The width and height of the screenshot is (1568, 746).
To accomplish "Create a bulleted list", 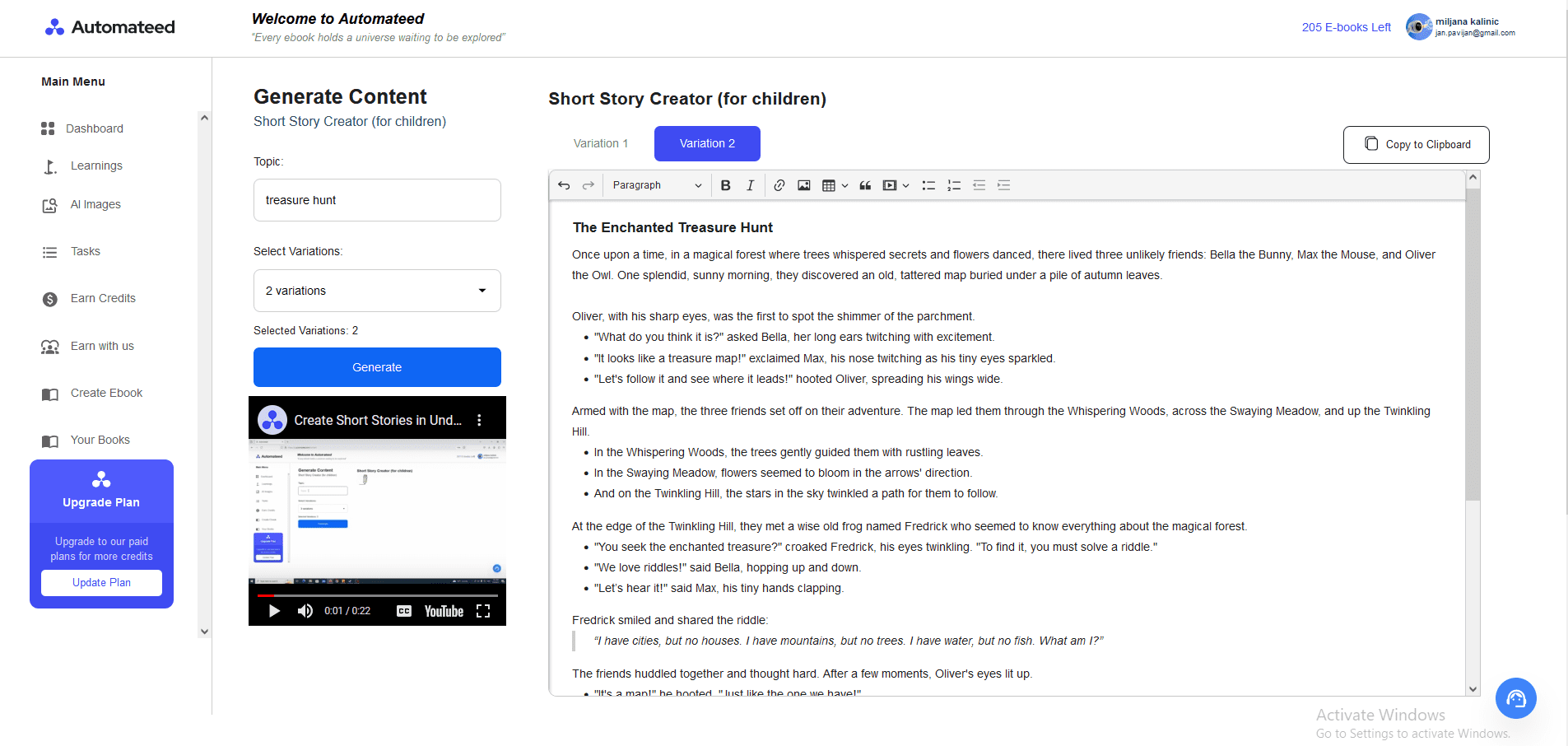I will tap(928, 185).
